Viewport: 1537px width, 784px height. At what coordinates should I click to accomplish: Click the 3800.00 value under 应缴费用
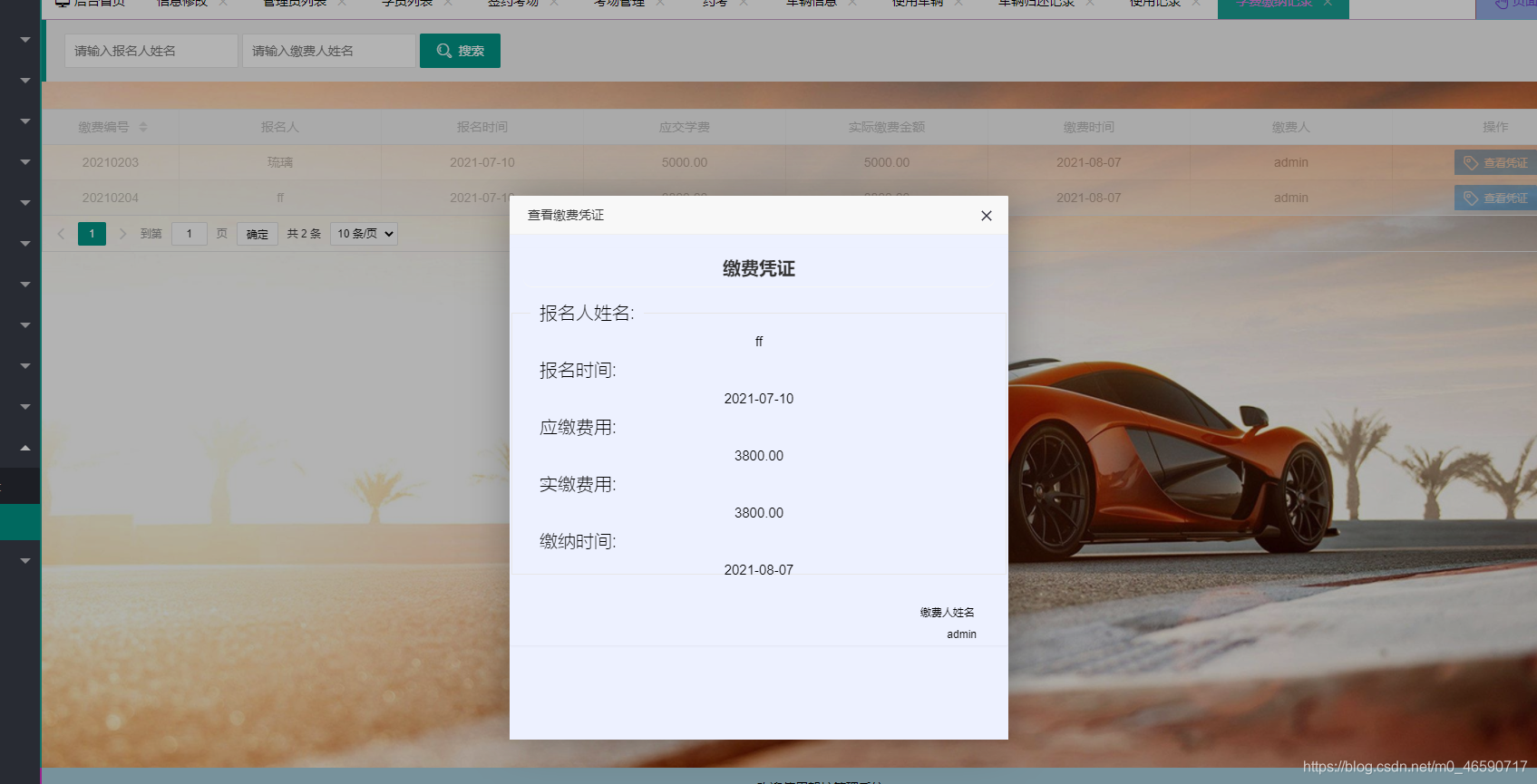point(759,456)
